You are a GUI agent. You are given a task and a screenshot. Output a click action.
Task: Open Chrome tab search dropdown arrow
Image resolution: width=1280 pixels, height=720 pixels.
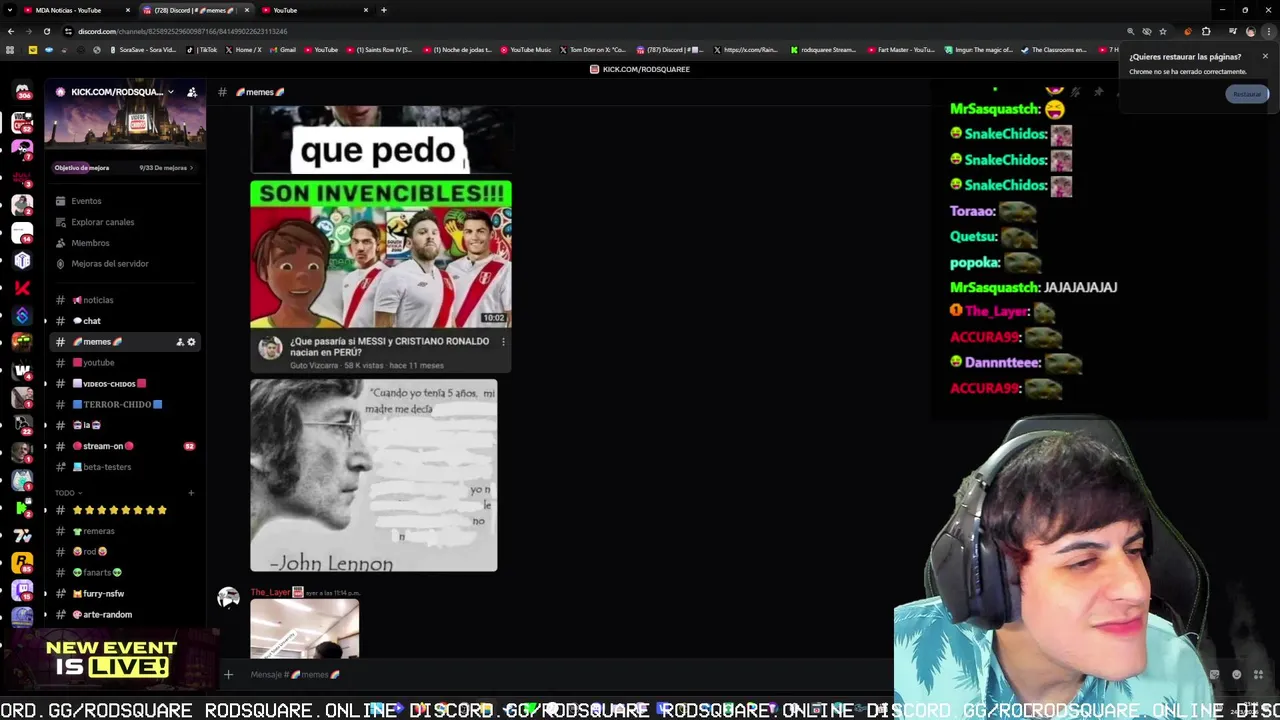(x=8, y=10)
